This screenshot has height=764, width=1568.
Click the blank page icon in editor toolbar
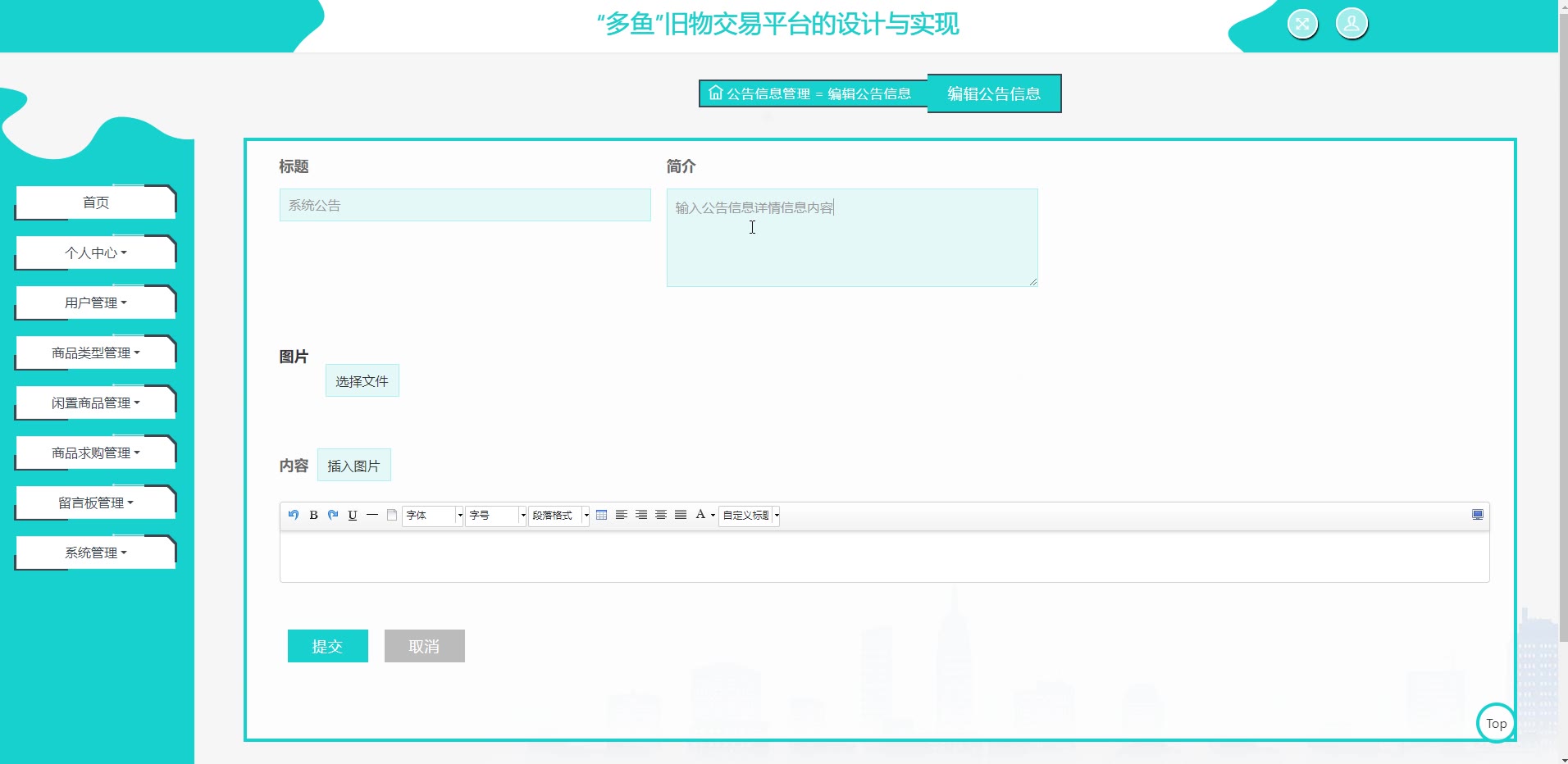pyautogui.click(x=392, y=515)
